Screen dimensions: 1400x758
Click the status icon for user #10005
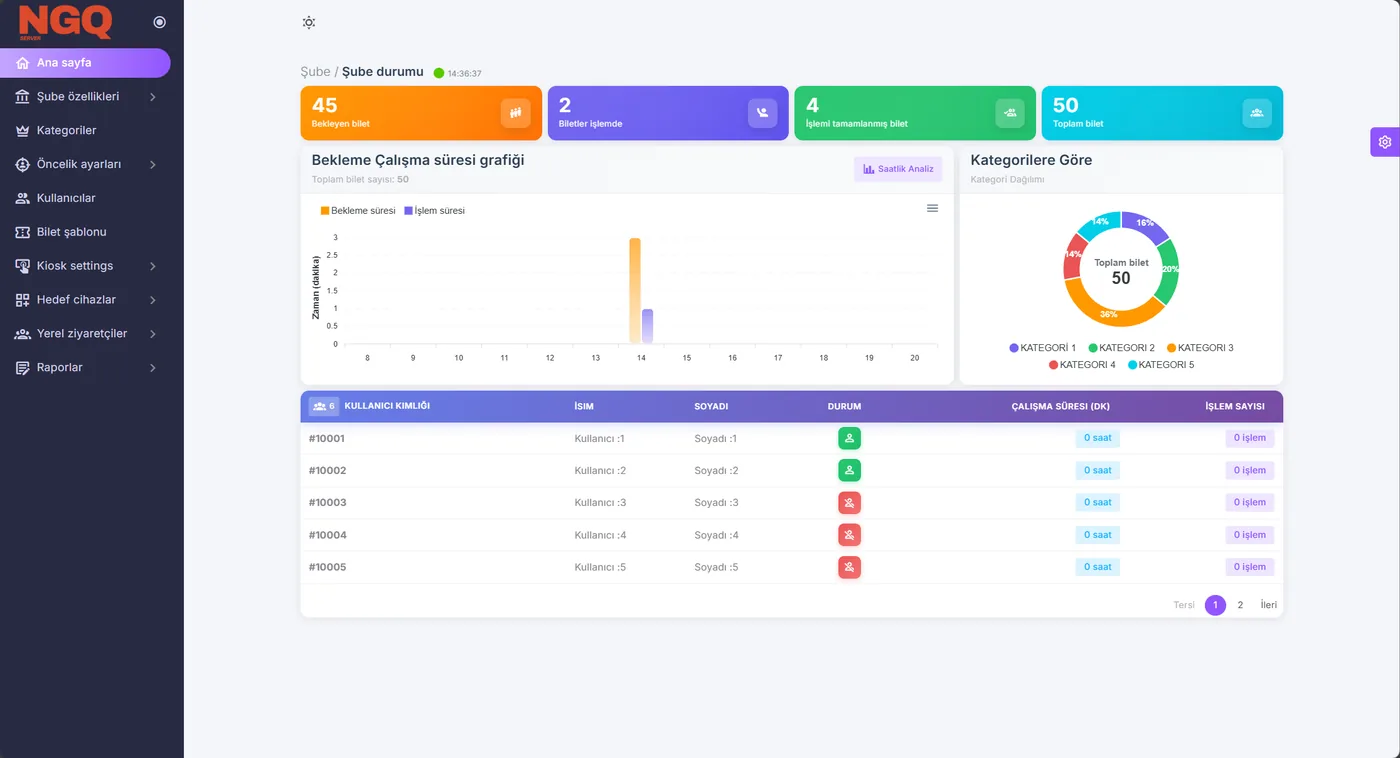pos(849,567)
